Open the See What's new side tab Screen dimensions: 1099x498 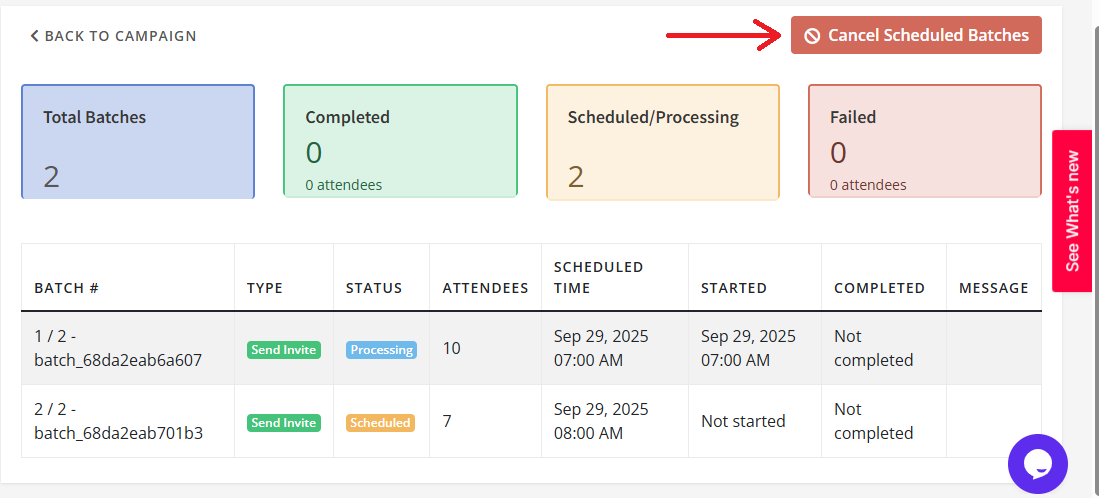(1073, 210)
